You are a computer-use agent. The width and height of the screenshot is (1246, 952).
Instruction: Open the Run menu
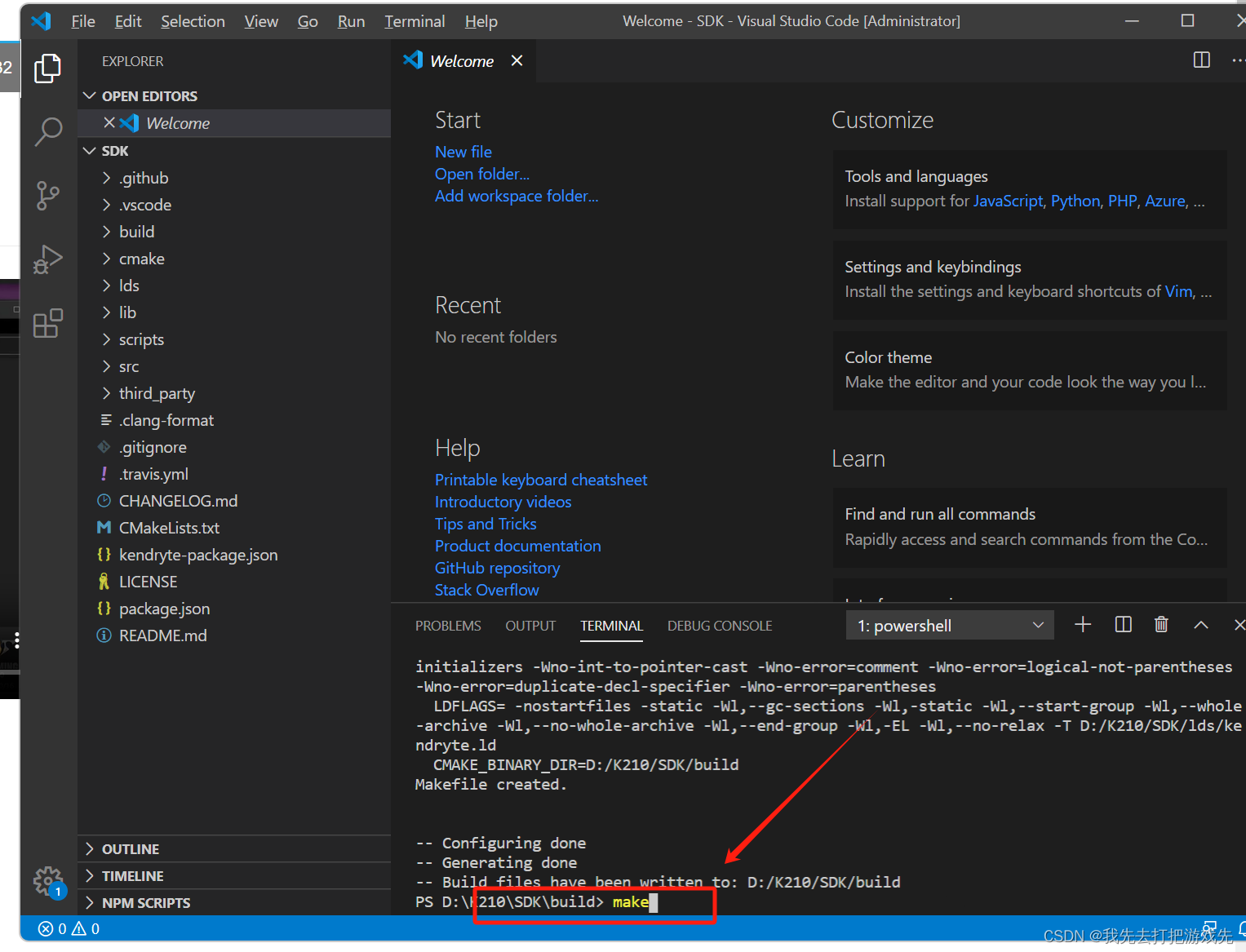click(351, 21)
